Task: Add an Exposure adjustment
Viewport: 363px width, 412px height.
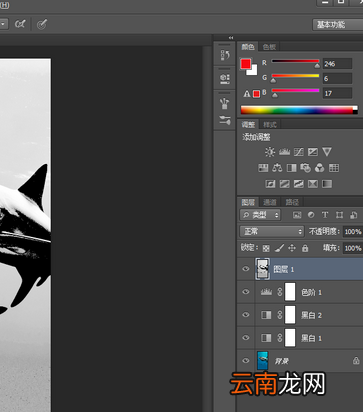Action: (313, 152)
